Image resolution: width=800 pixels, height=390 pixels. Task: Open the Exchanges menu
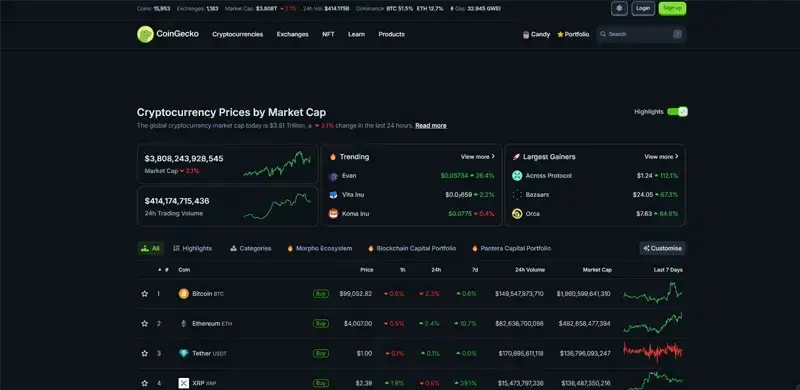[292, 35]
